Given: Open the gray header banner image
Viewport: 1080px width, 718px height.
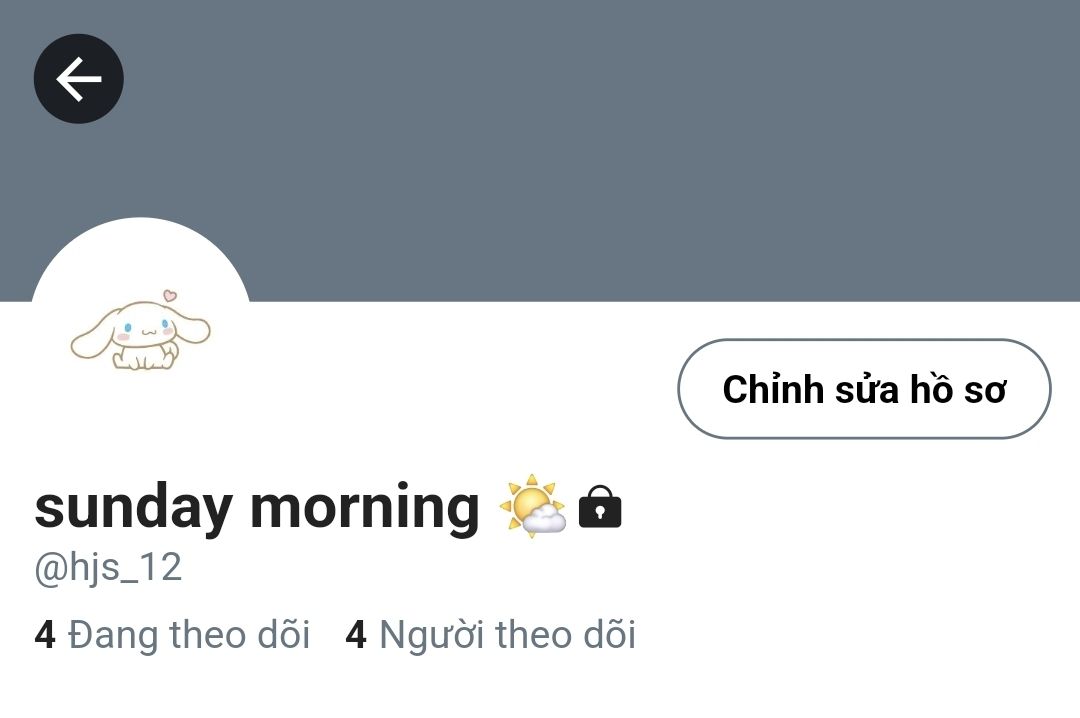Looking at the screenshot, I should [540, 150].
